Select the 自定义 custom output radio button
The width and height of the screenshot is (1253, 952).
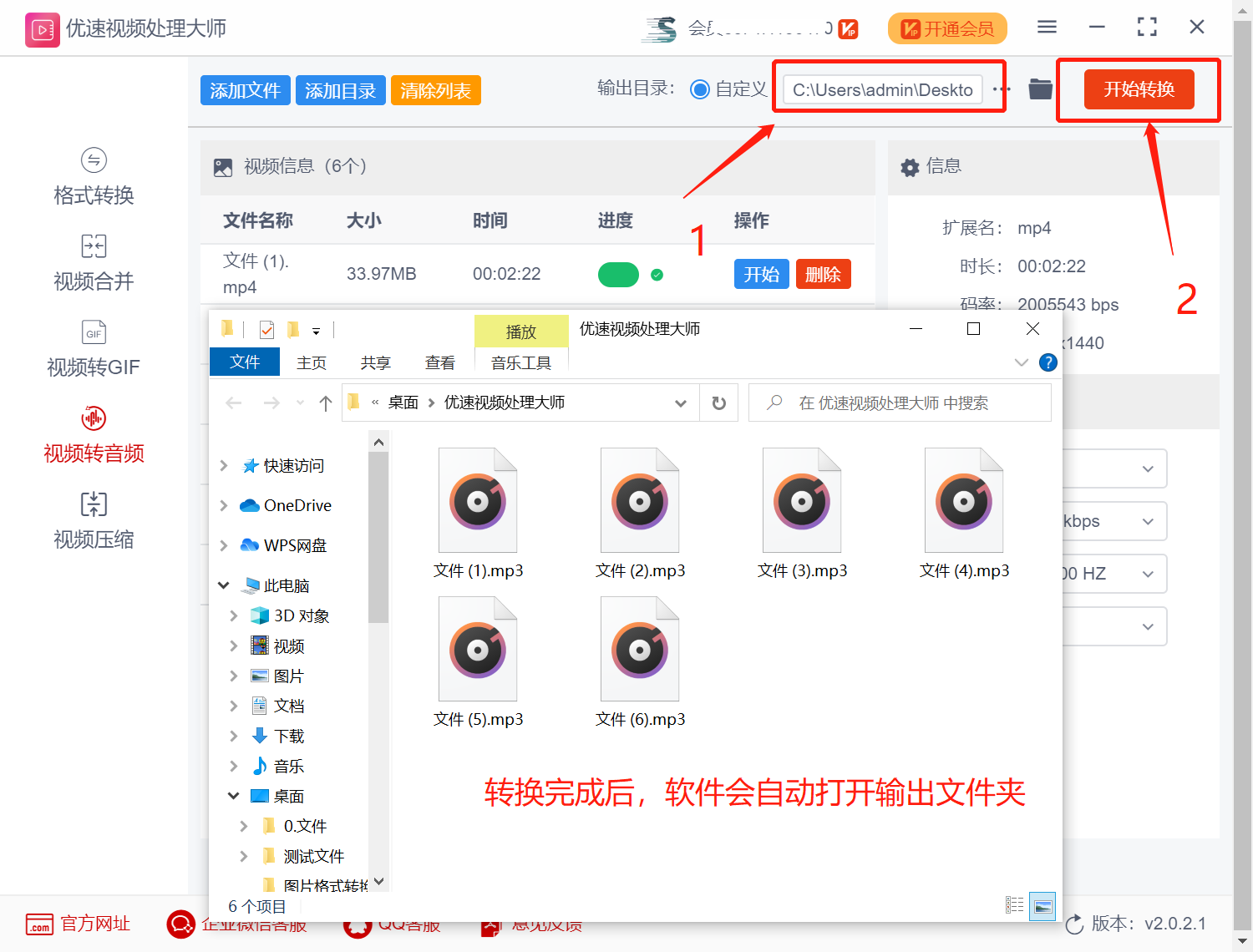click(700, 89)
